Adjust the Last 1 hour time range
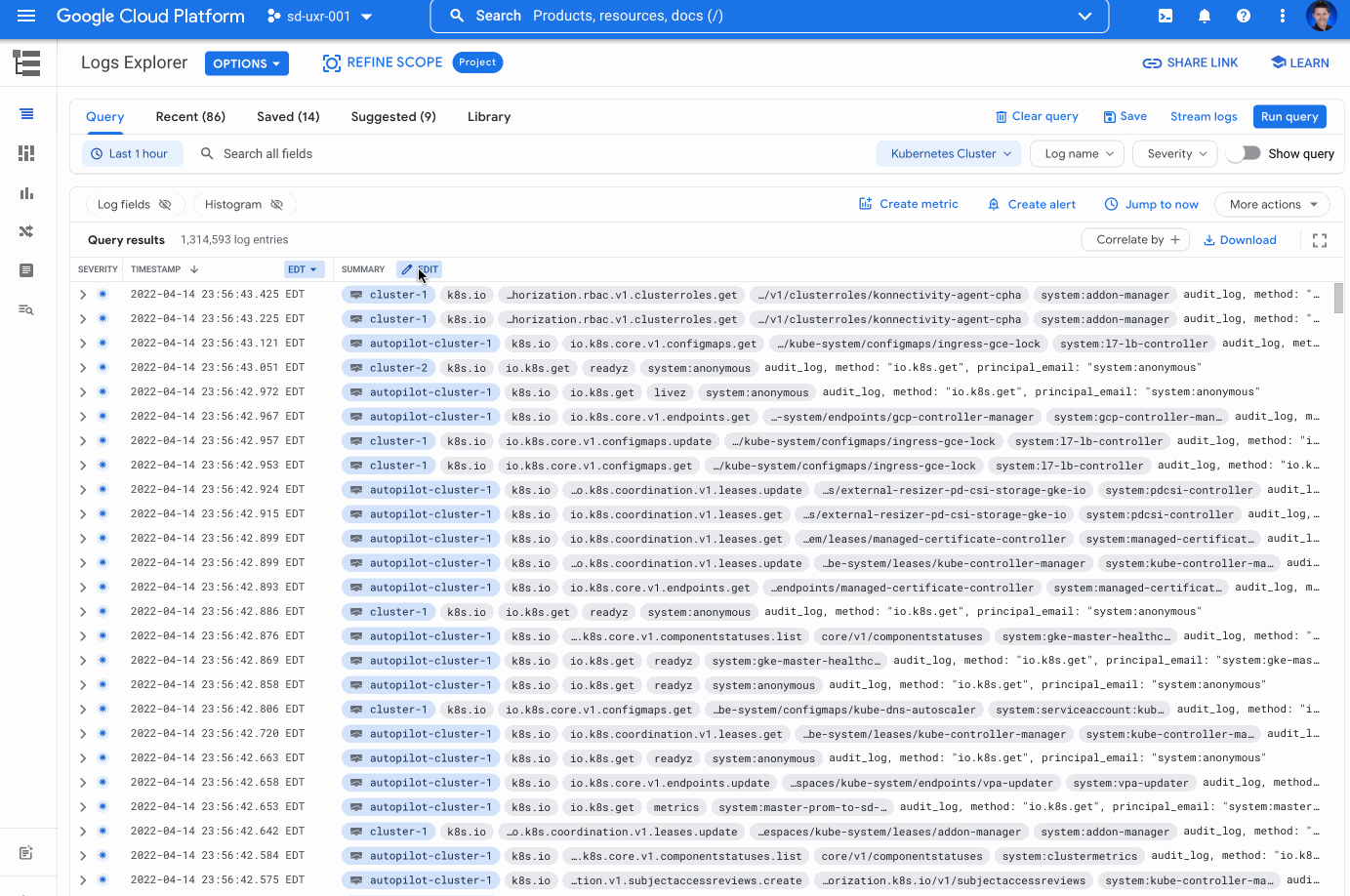1350x896 pixels. click(132, 153)
